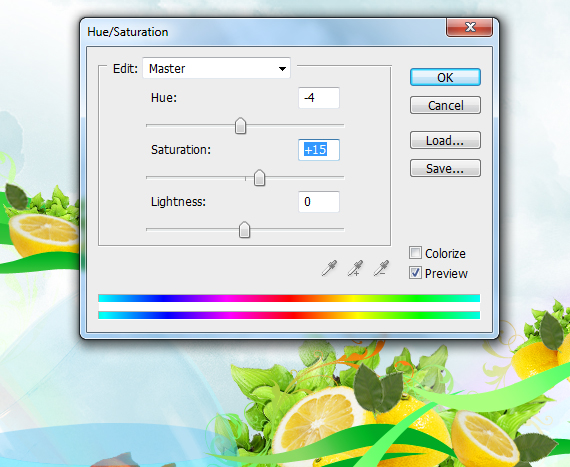Screen dimensions: 570x467
Task: Click the OK button
Action: (445, 77)
